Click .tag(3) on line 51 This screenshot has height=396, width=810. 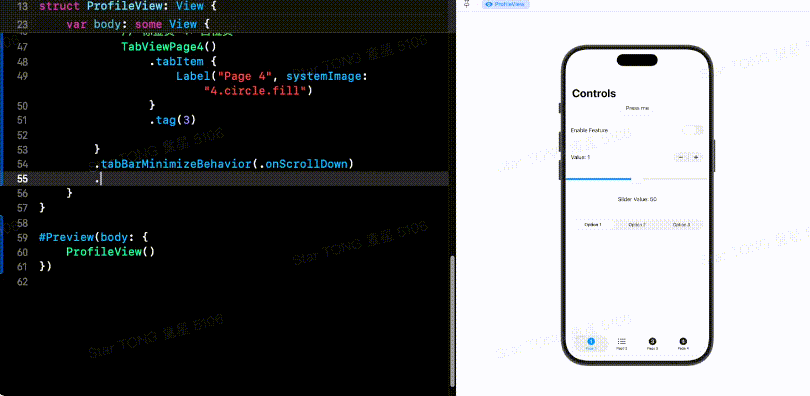[173, 120]
